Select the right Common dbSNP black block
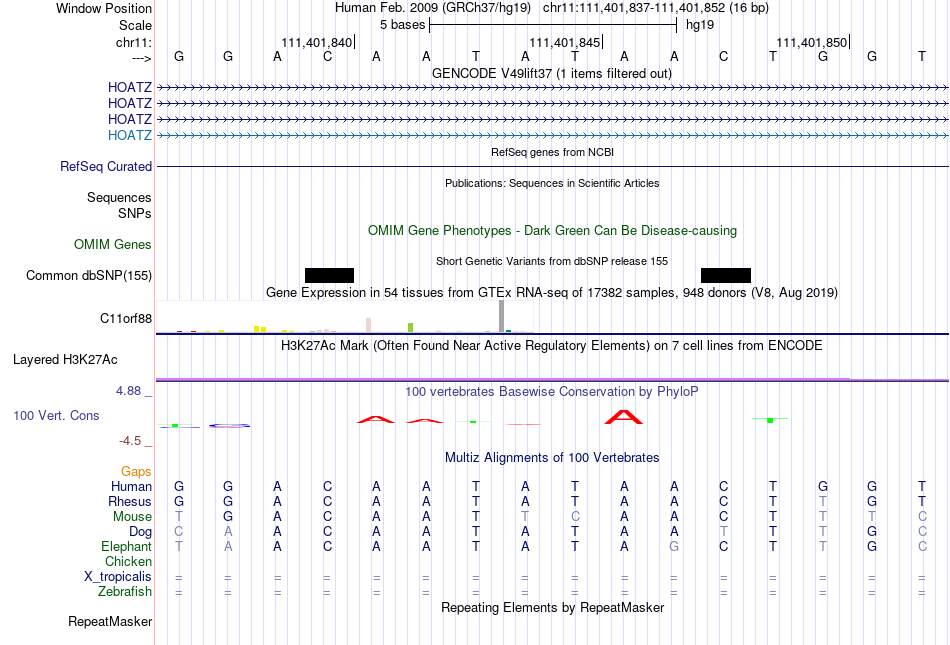 726,276
